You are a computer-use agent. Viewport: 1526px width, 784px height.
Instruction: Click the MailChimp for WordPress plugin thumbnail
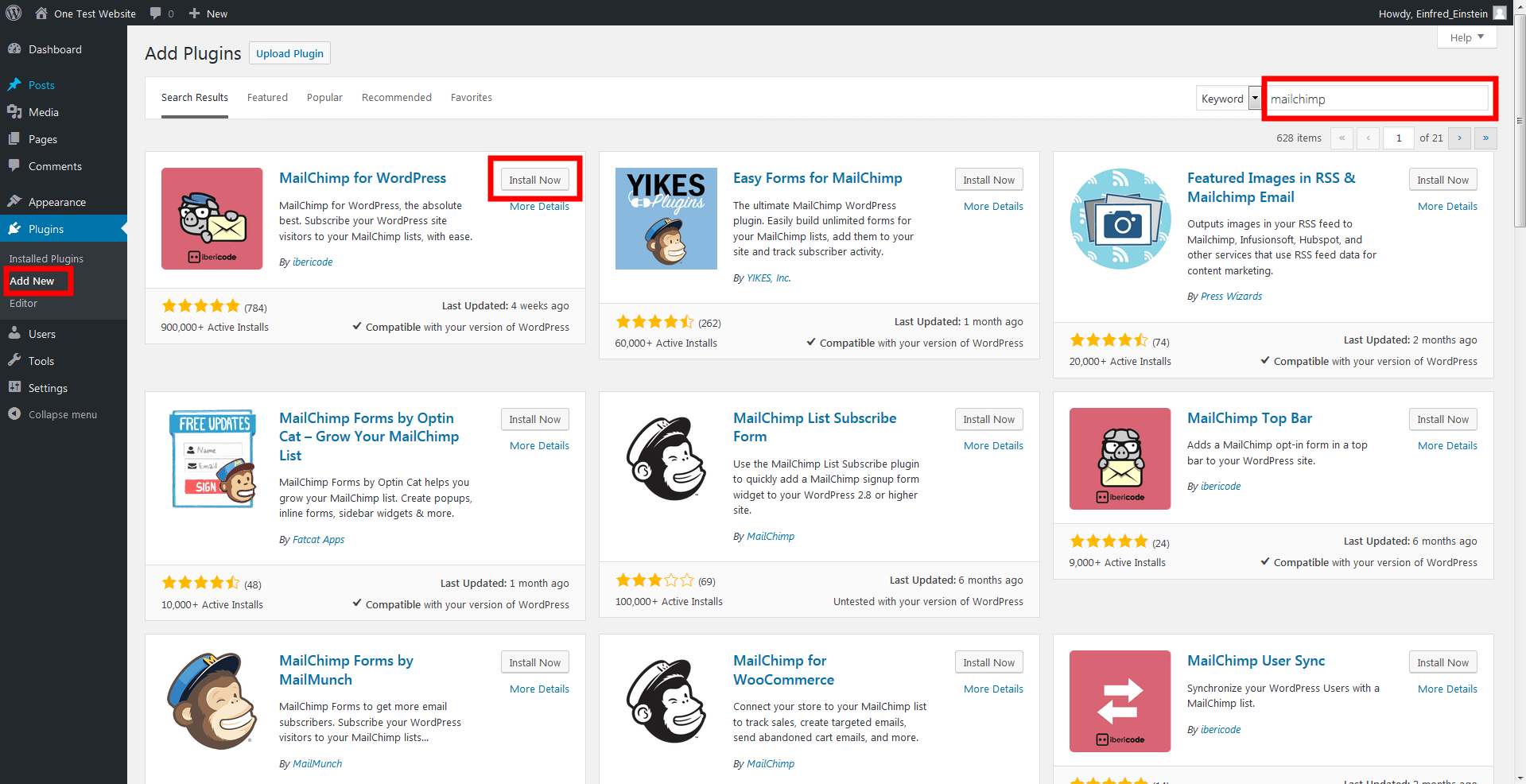tap(212, 219)
